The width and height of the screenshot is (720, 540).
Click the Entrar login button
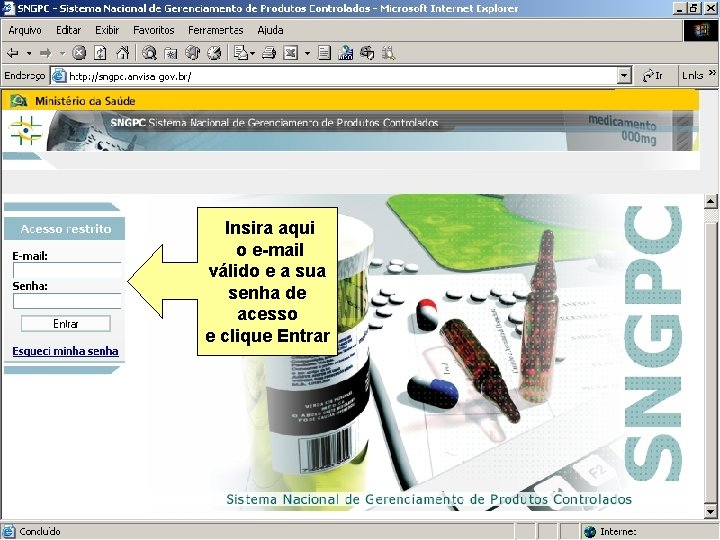[66, 324]
